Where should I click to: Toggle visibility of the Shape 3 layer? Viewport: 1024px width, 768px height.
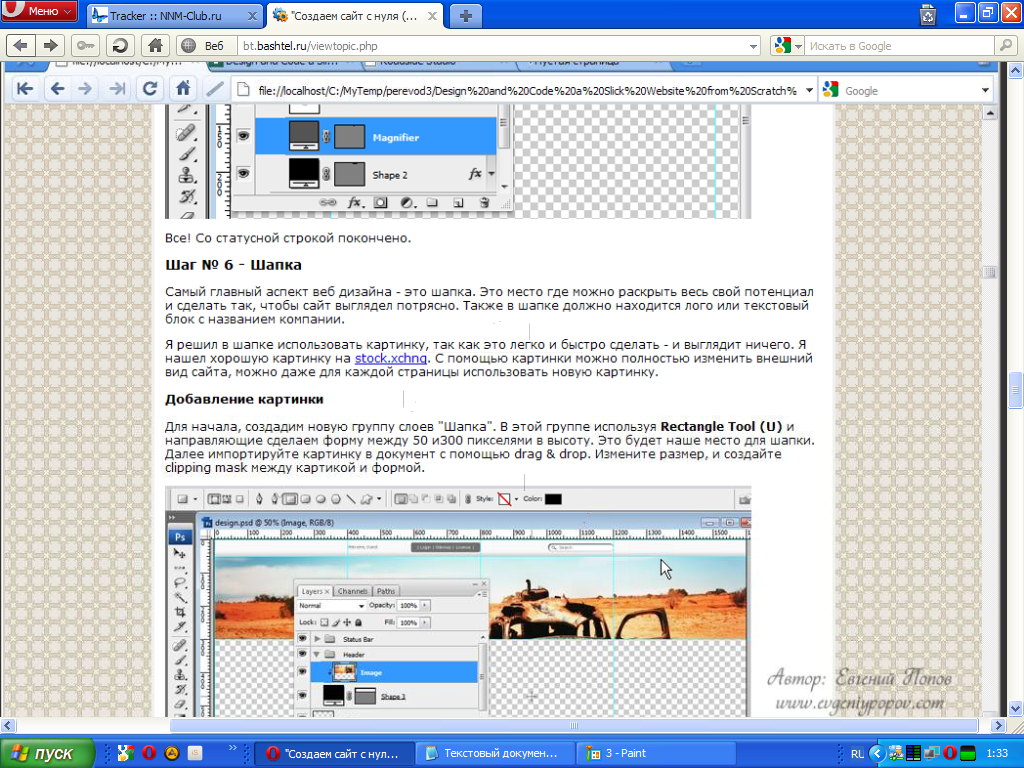pyautogui.click(x=302, y=696)
